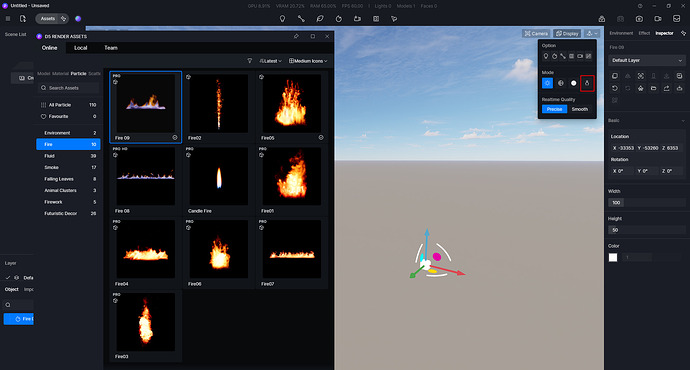Open the white Color swatch
The width and height of the screenshot is (690, 370).
[613, 257]
